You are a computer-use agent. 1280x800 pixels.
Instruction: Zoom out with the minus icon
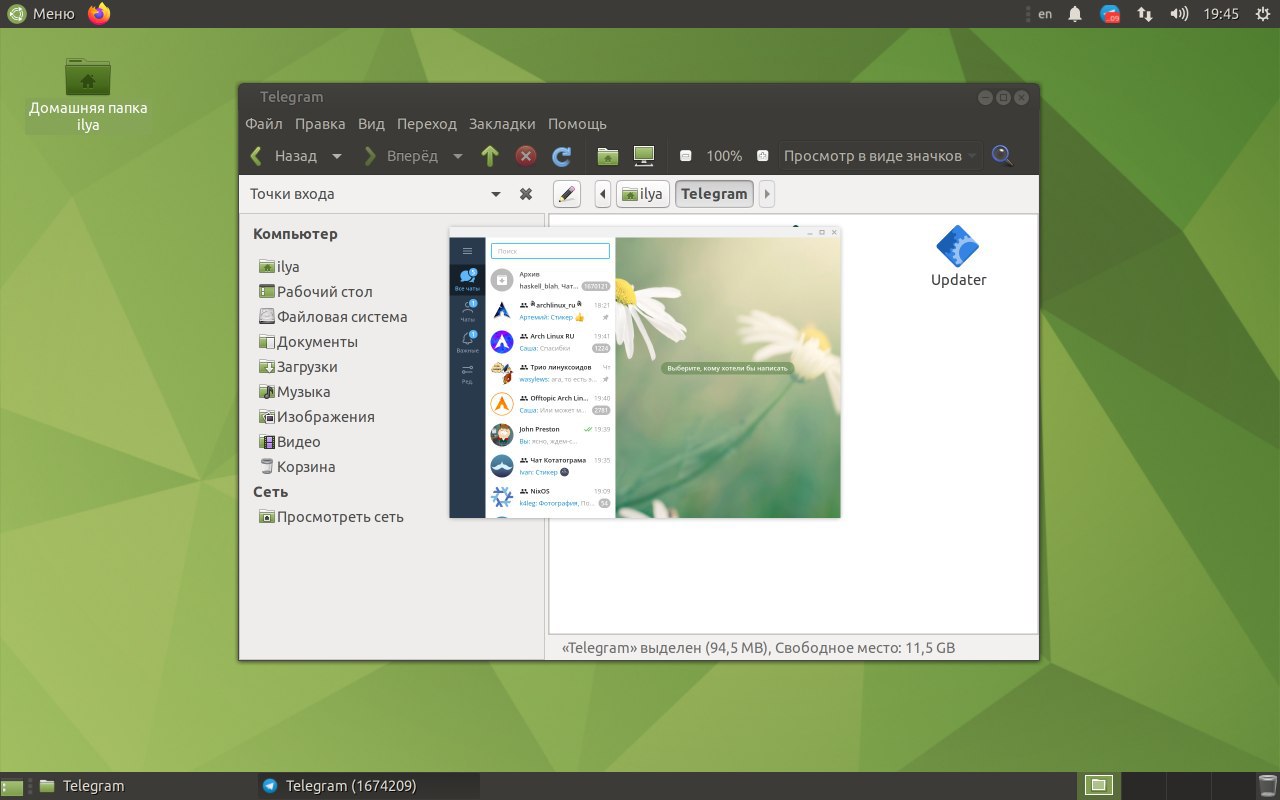coord(686,156)
